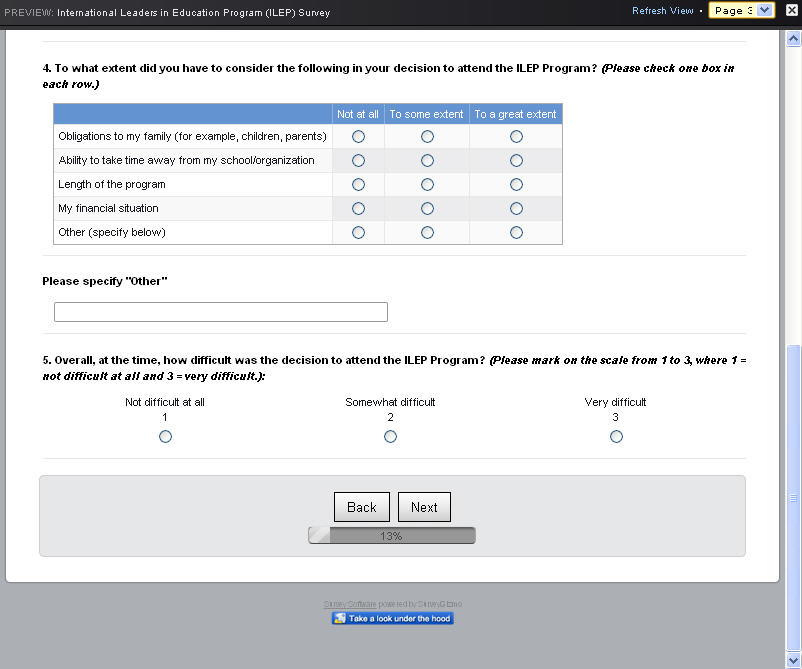802x669 pixels.
Task: Select 'To a great extent' for program length
Action: click(516, 185)
